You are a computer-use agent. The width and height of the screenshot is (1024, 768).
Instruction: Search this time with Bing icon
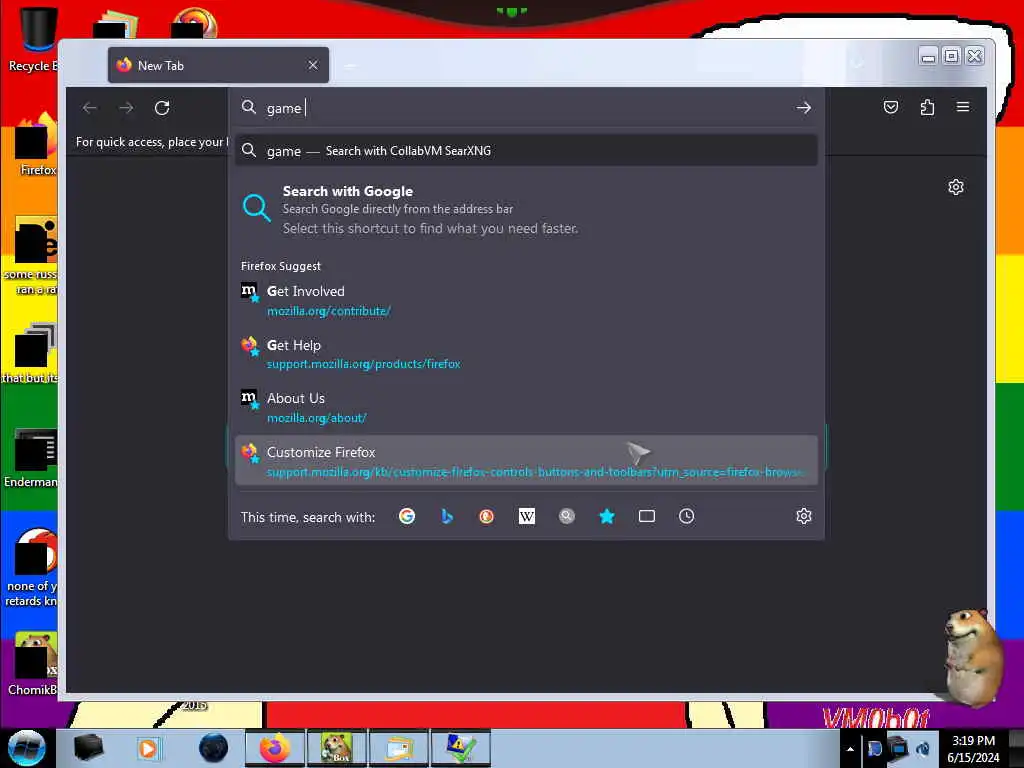(x=447, y=517)
